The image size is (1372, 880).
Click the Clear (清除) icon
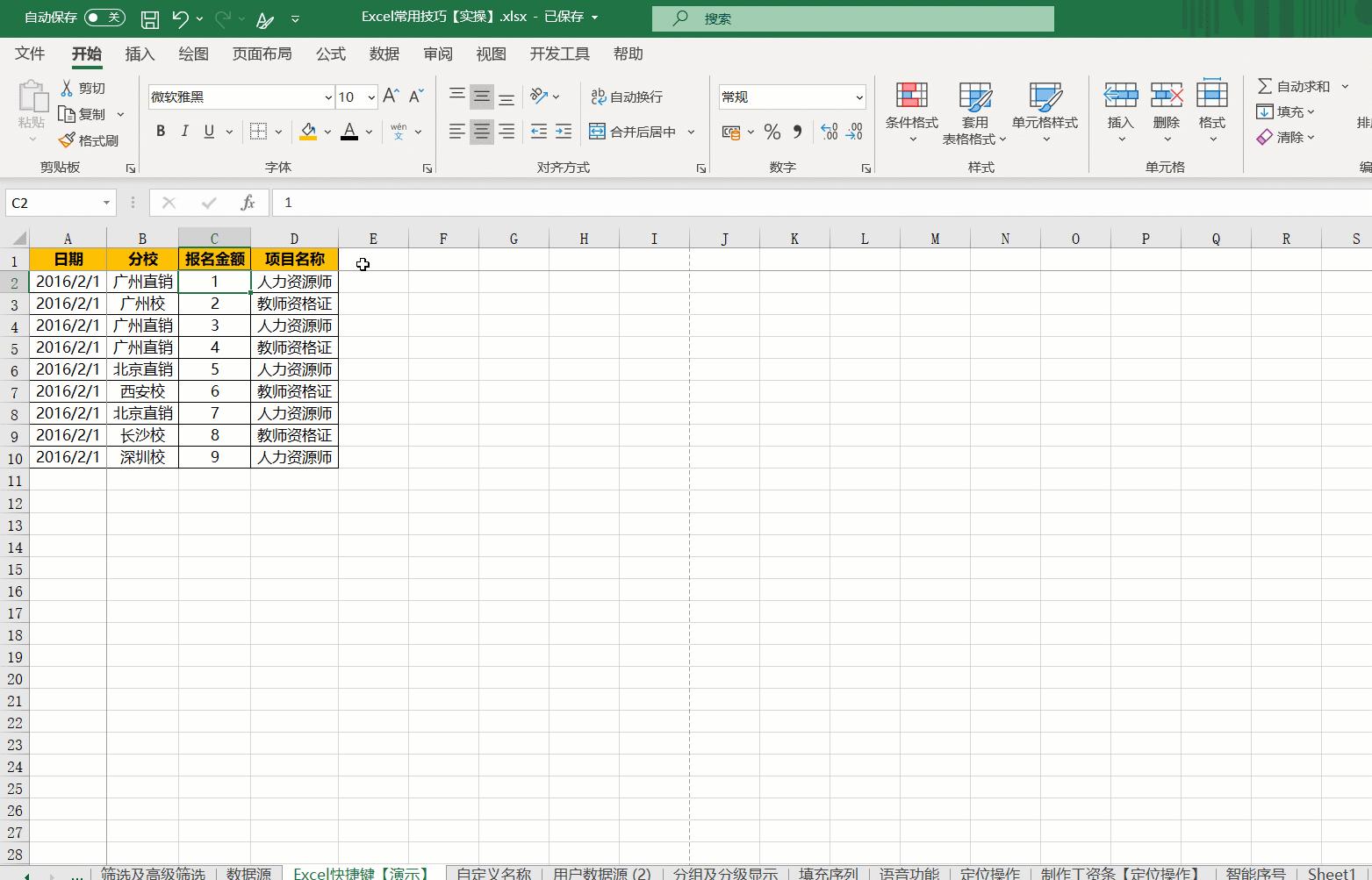point(1264,137)
